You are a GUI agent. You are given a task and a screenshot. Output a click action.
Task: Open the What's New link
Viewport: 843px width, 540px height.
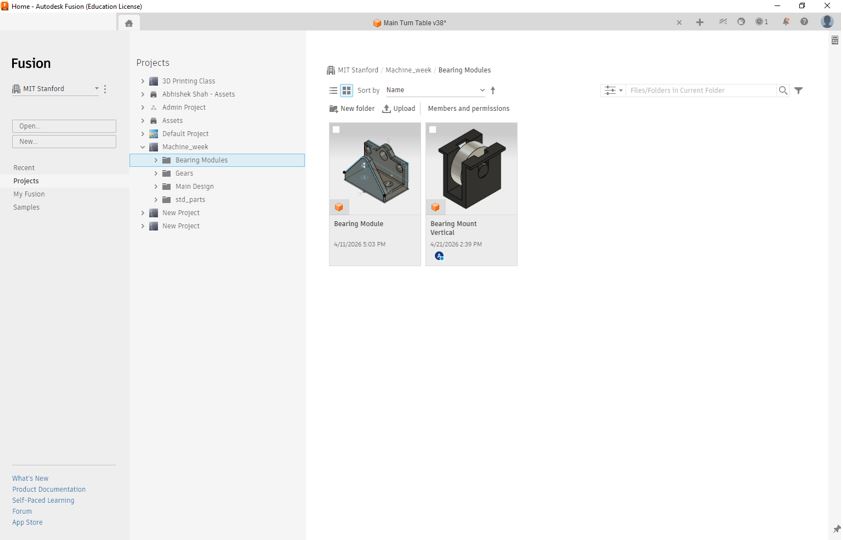pos(30,478)
